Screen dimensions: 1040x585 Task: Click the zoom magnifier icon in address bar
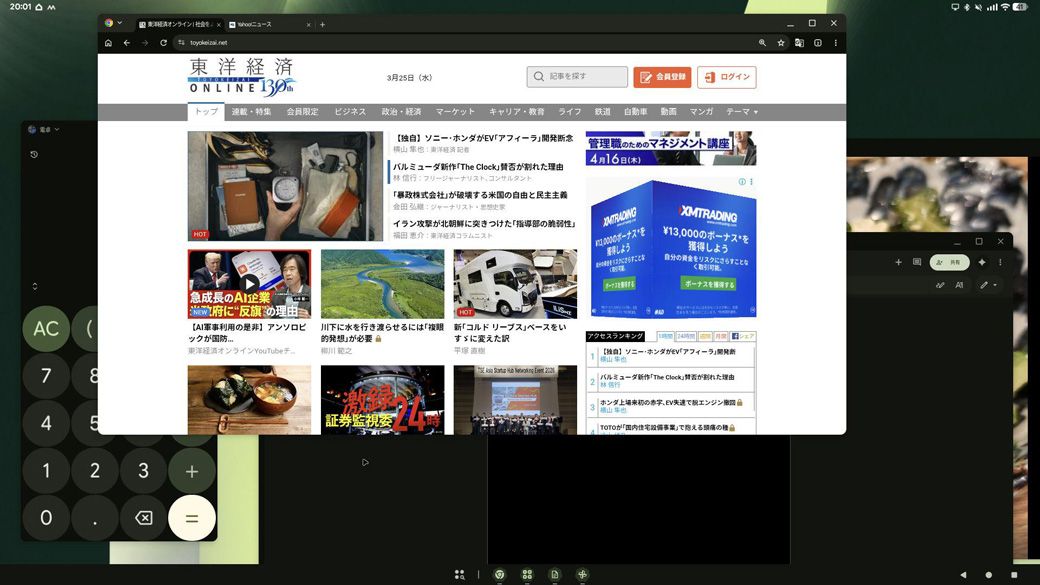pos(762,43)
